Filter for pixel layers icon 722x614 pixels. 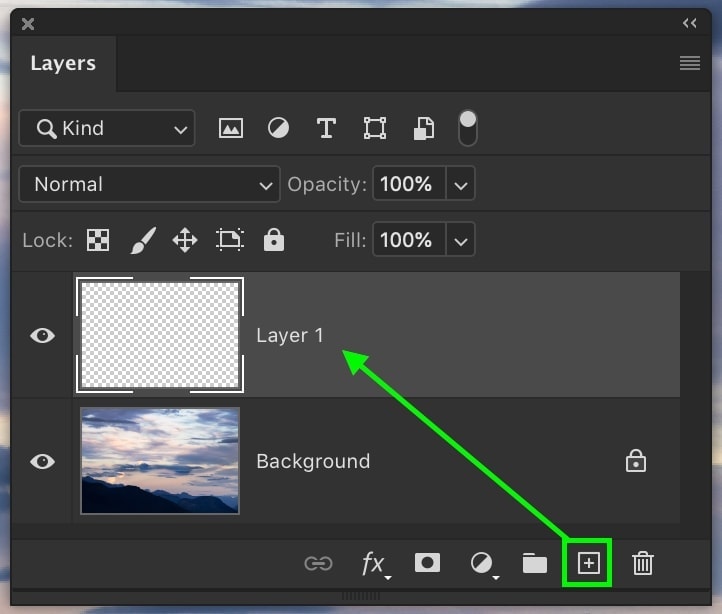point(231,128)
